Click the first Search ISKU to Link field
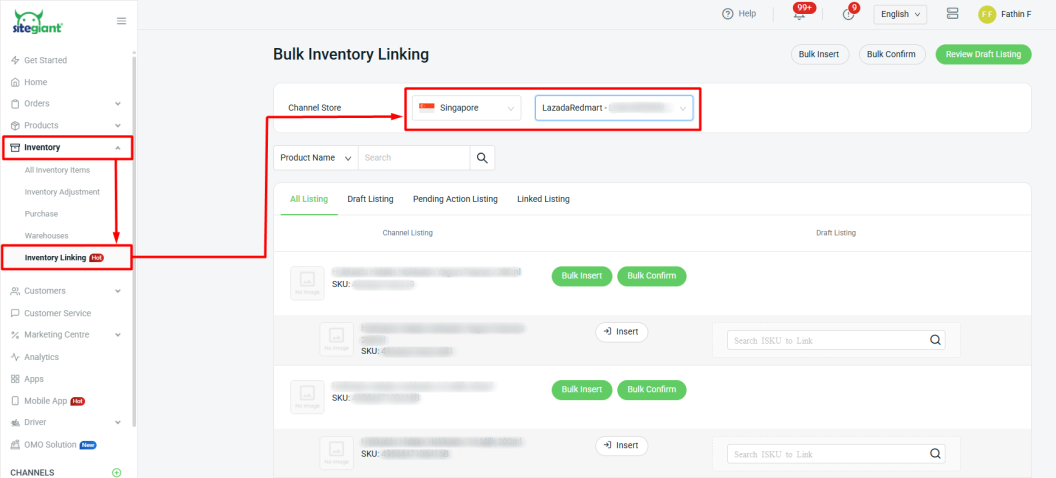 pos(827,340)
